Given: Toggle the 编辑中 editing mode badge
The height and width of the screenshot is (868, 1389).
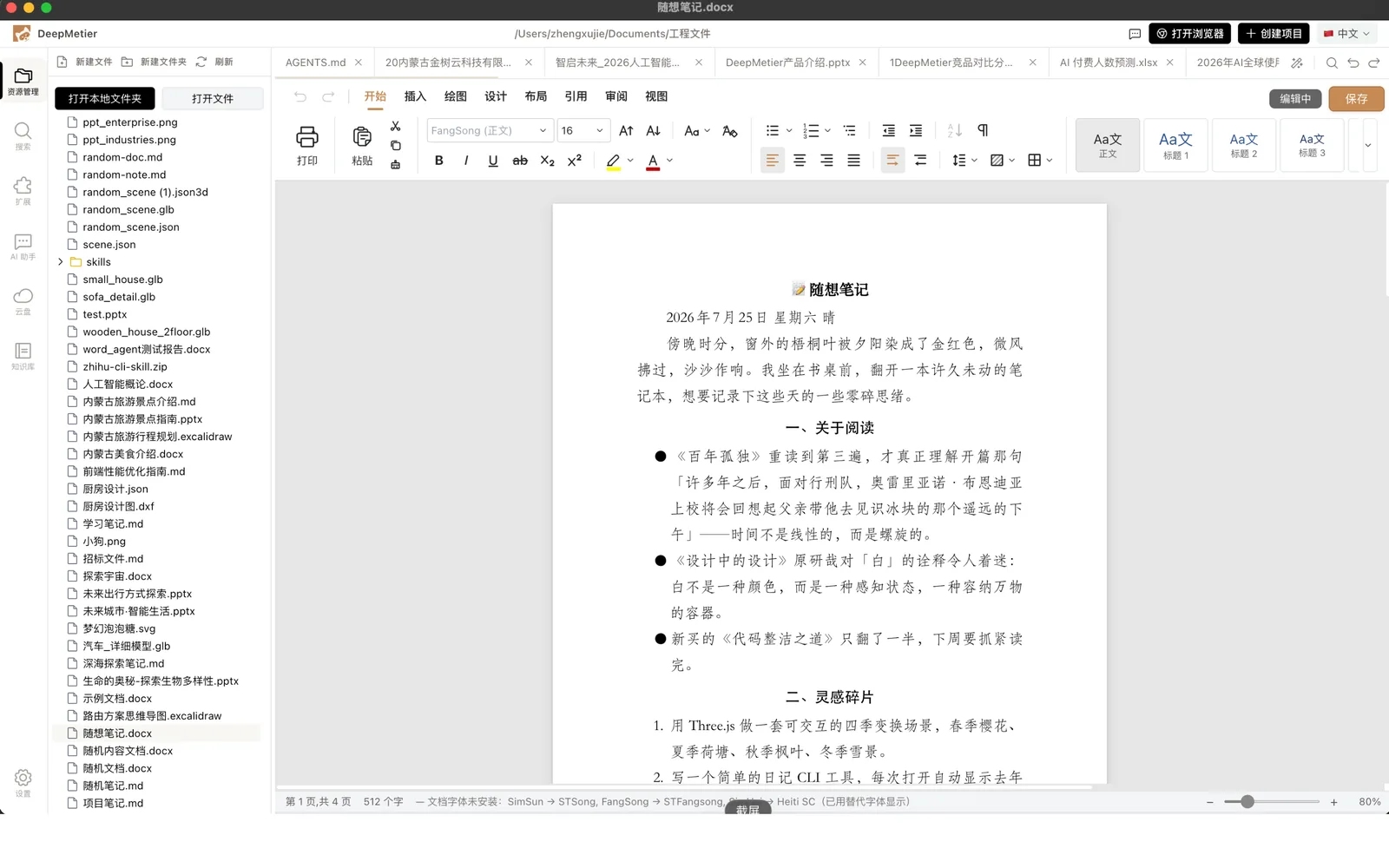Looking at the screenshot, I should point(1295,99).
